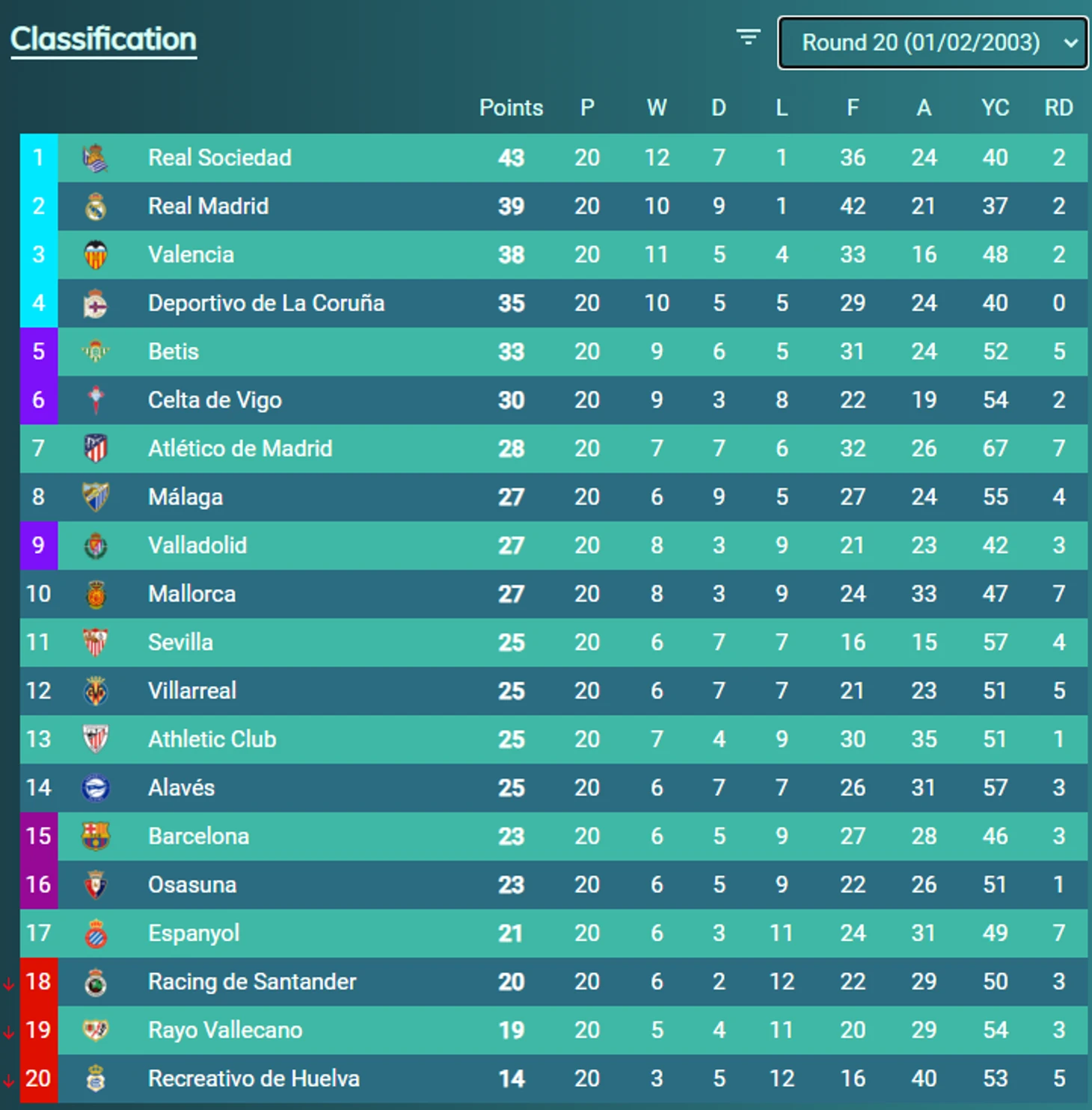The height and width of the screenshot is (1110, 1092).
Task: Click the Atlético de Madrid crest
Action: point(96,449)
